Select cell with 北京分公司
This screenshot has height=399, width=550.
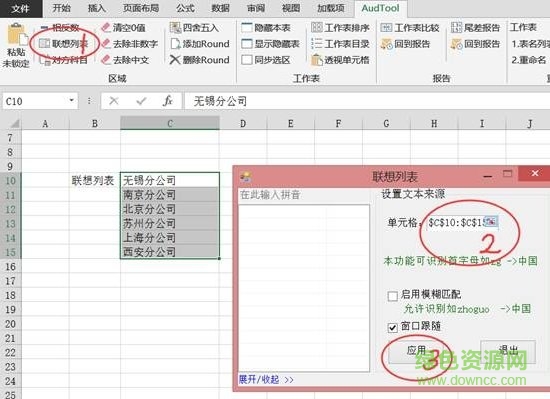coord(170,209)
